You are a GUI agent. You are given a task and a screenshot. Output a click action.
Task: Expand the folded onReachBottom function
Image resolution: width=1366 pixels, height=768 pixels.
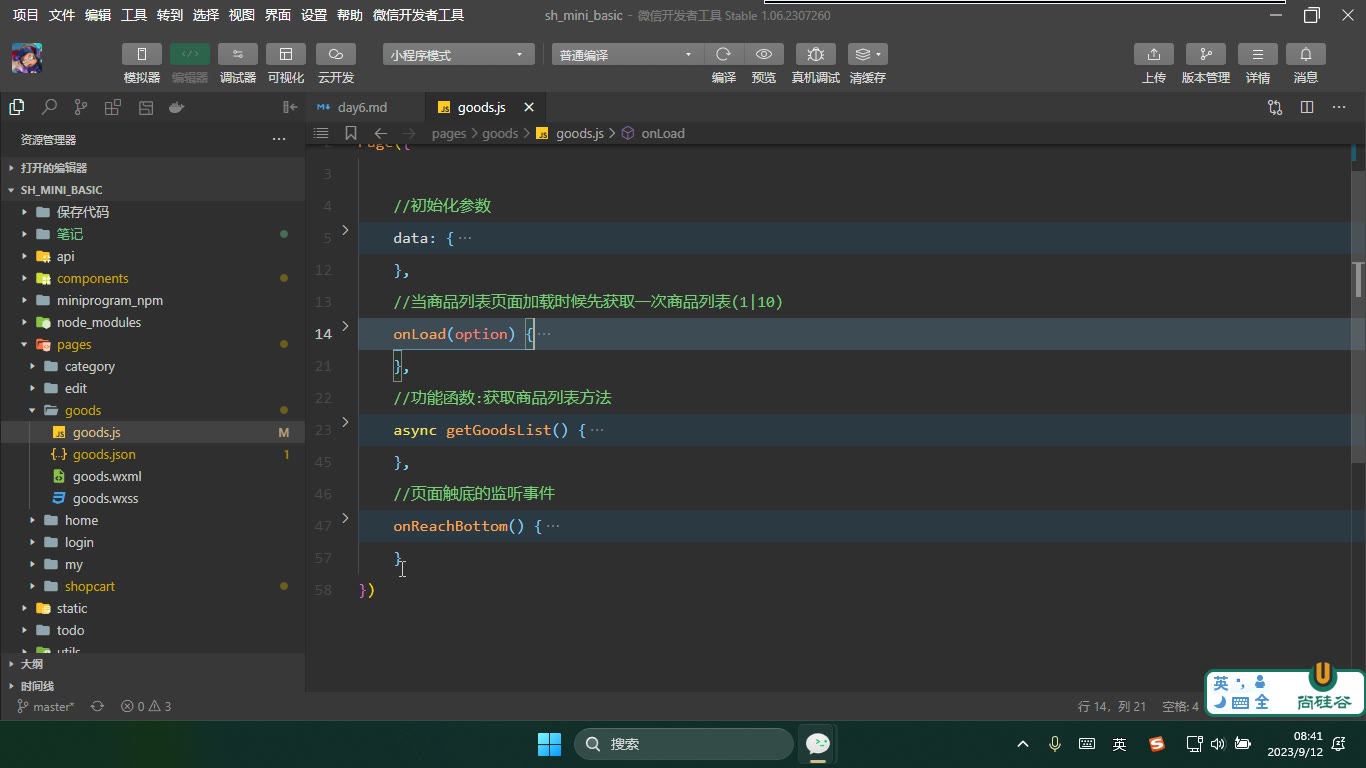click(345, 518)
